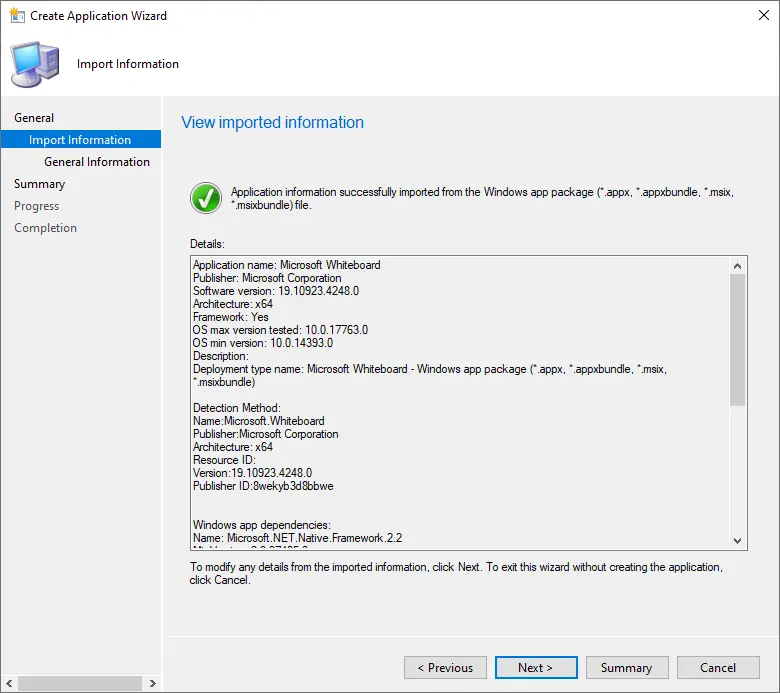This screenshot has height=693, width=780.
Task: Select the Progress step in sidebar
Action: click(36, 206)
